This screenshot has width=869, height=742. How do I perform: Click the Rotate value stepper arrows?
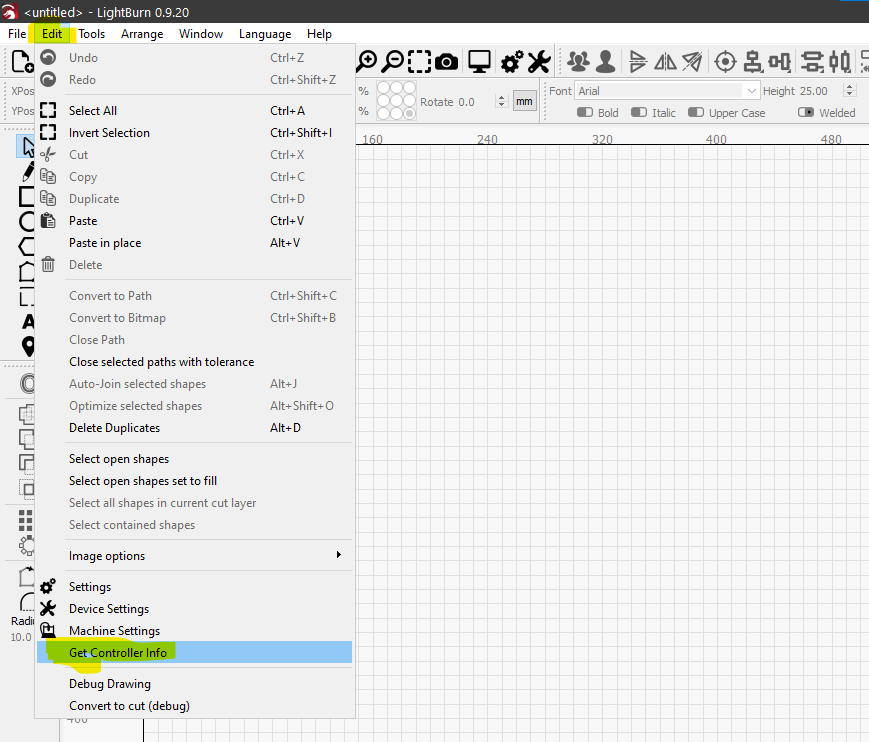(502, 101)
